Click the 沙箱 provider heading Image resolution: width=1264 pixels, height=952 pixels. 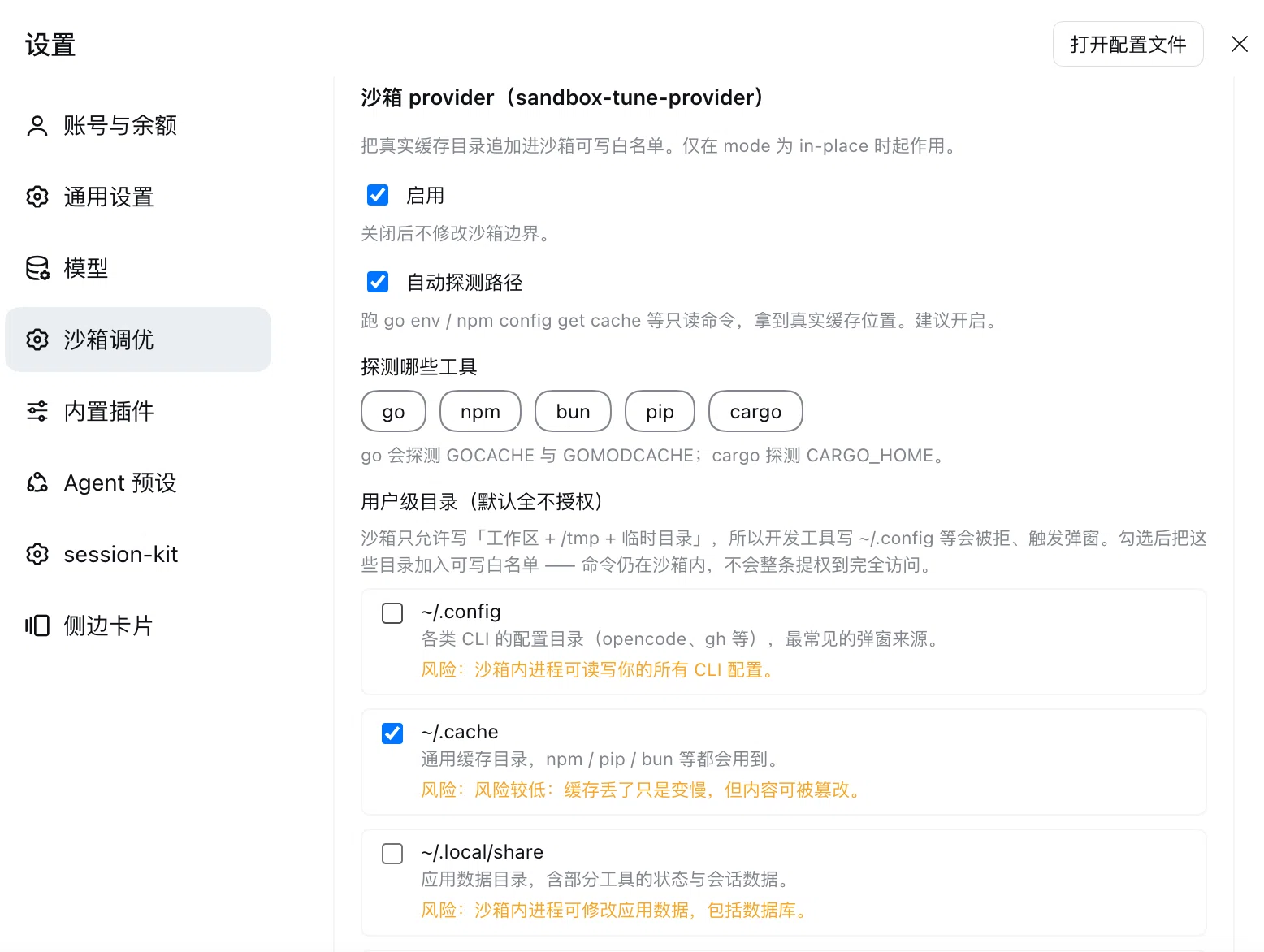(562, 97)
